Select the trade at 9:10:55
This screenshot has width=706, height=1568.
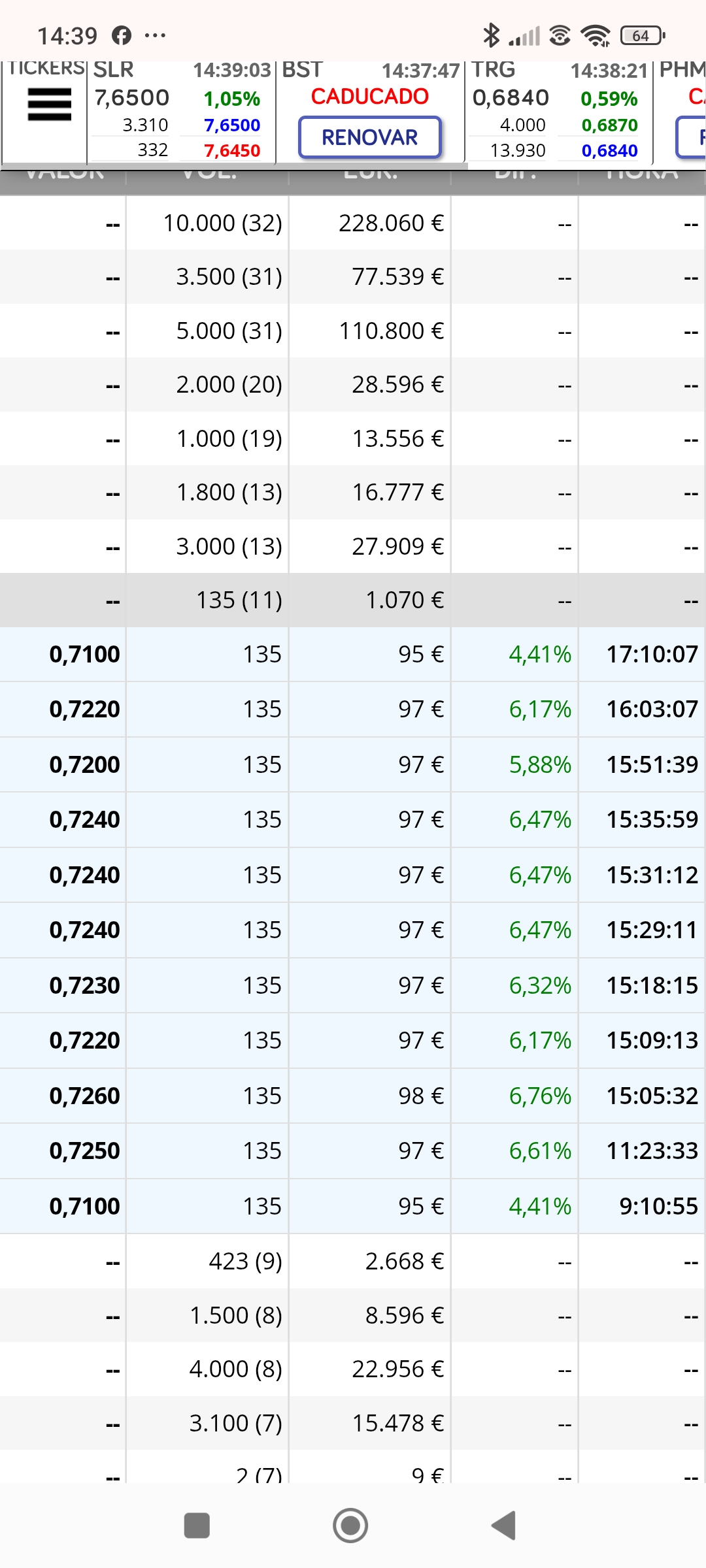click(353, 1207)
